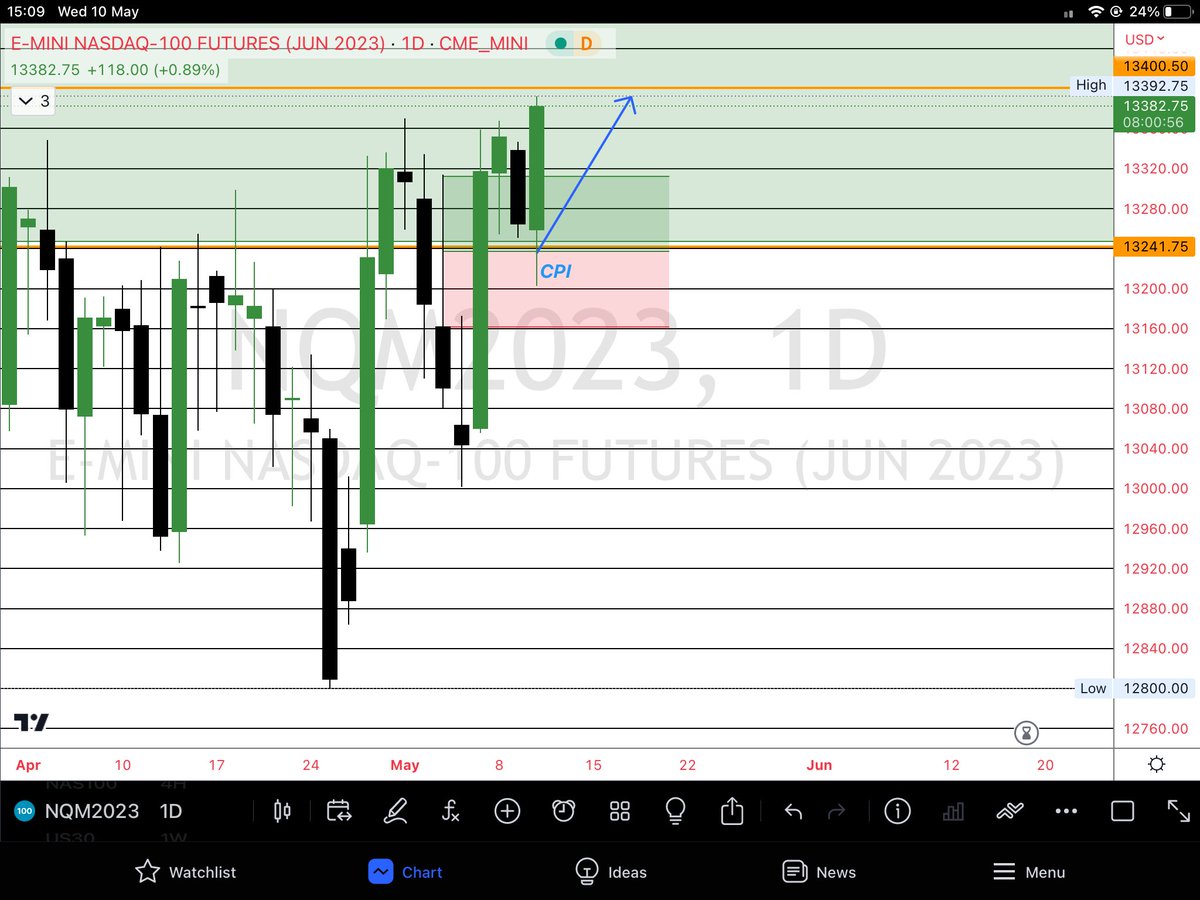
Task: Open the bar chart financials icon
Action: coord(953,811)
